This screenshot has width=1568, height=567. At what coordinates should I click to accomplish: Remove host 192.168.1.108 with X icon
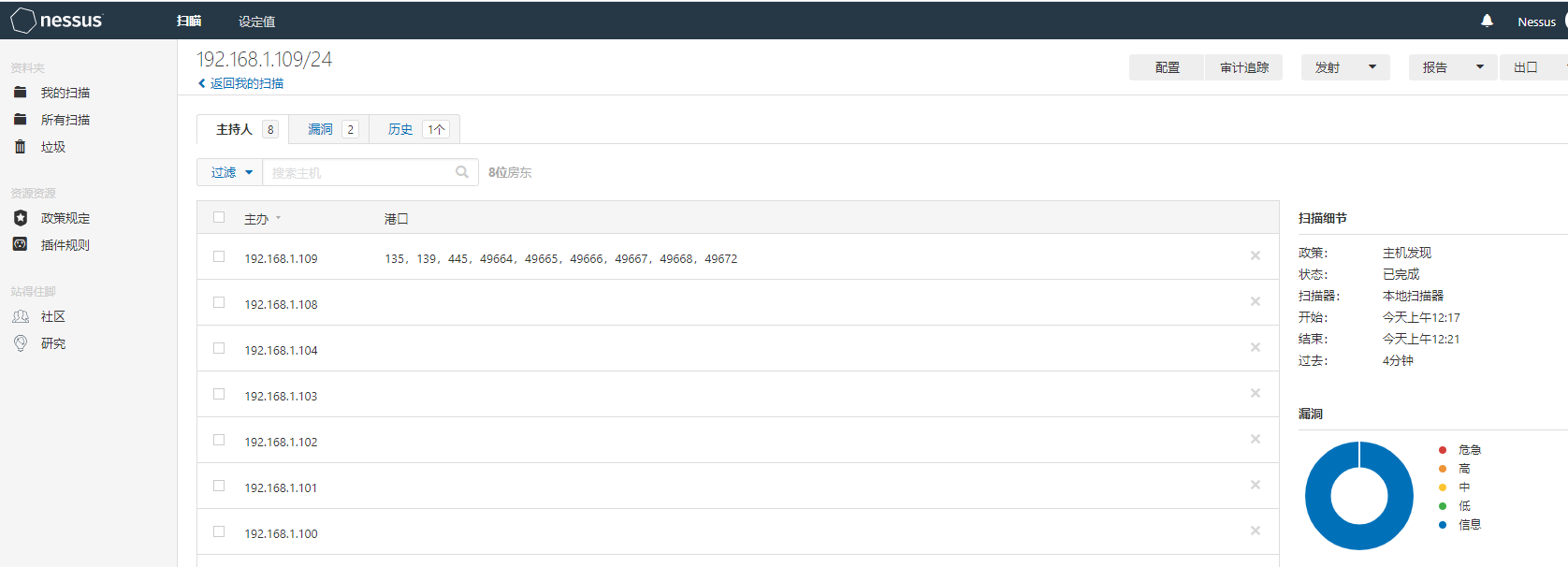coord(1256,301)
